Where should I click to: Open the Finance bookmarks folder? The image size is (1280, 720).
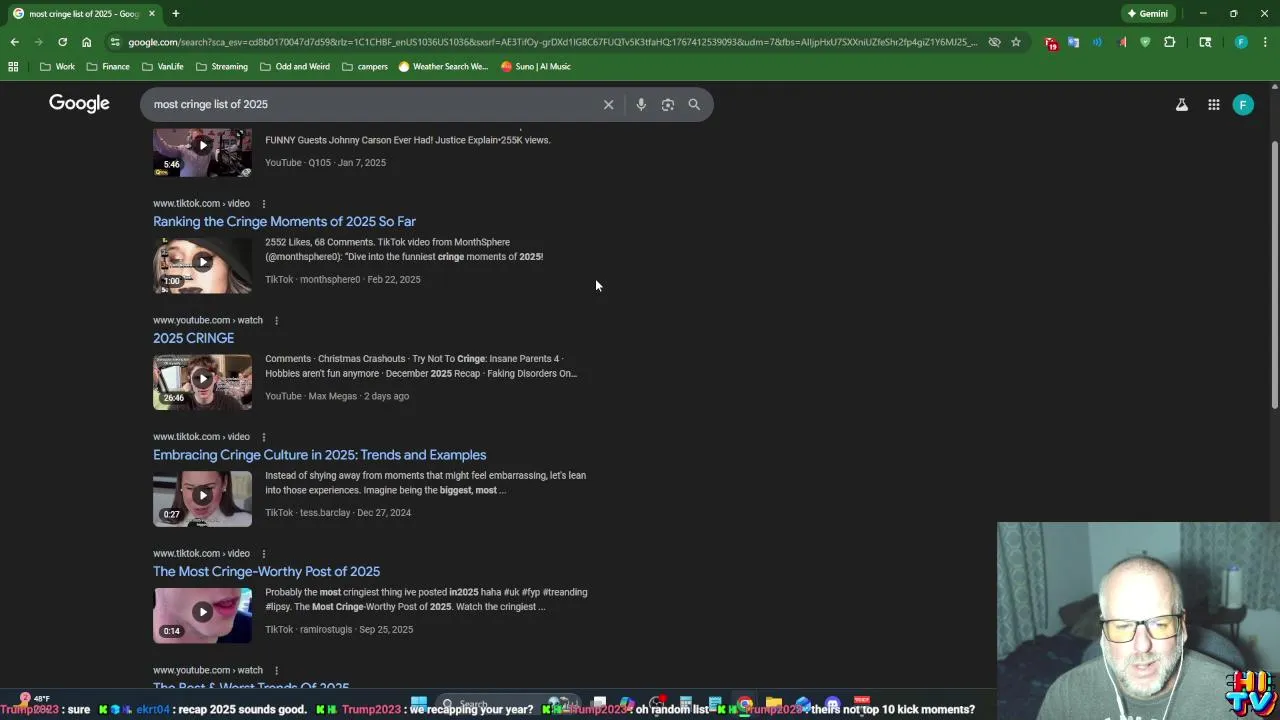(x=108, y=66)
